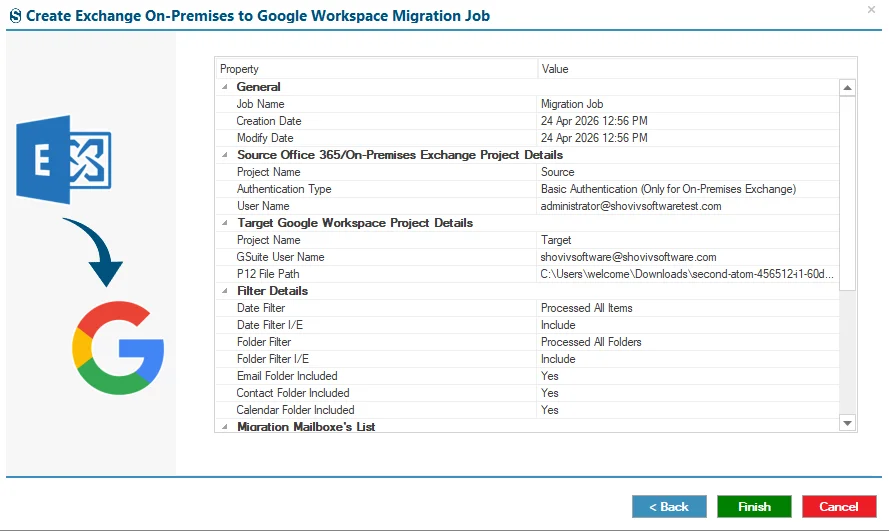Click the Migration Job value

(x=572, y=104)
